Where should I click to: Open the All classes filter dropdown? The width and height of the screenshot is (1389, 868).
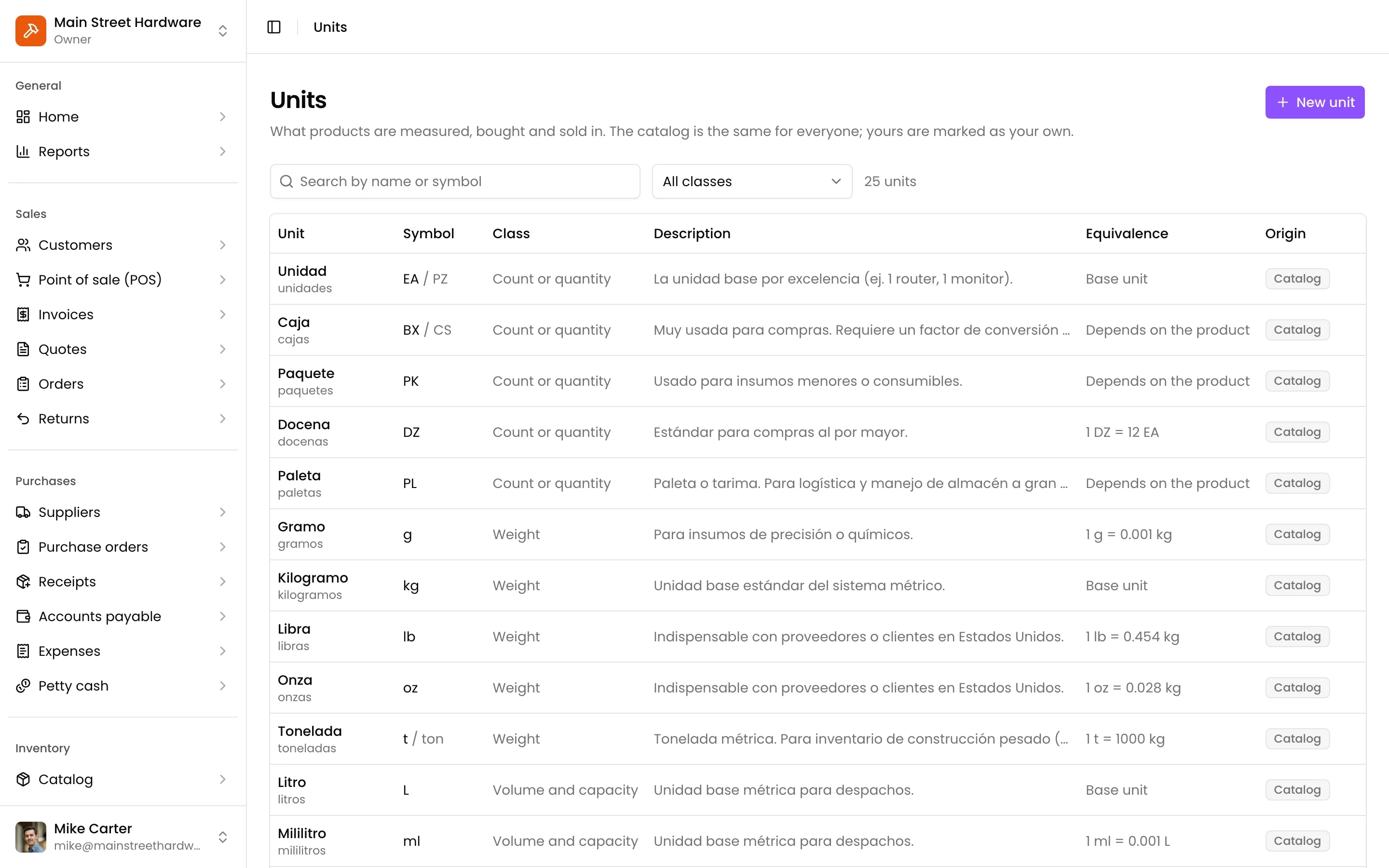pyautogui.click(x=752, y=181)
